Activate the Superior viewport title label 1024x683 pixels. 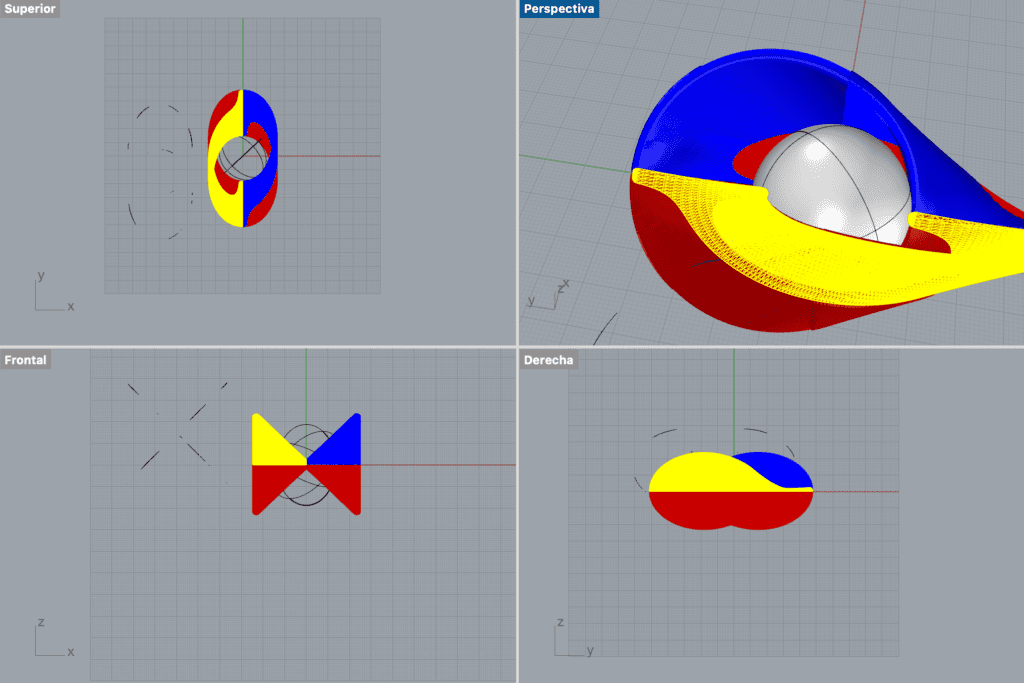pos(30,9)
